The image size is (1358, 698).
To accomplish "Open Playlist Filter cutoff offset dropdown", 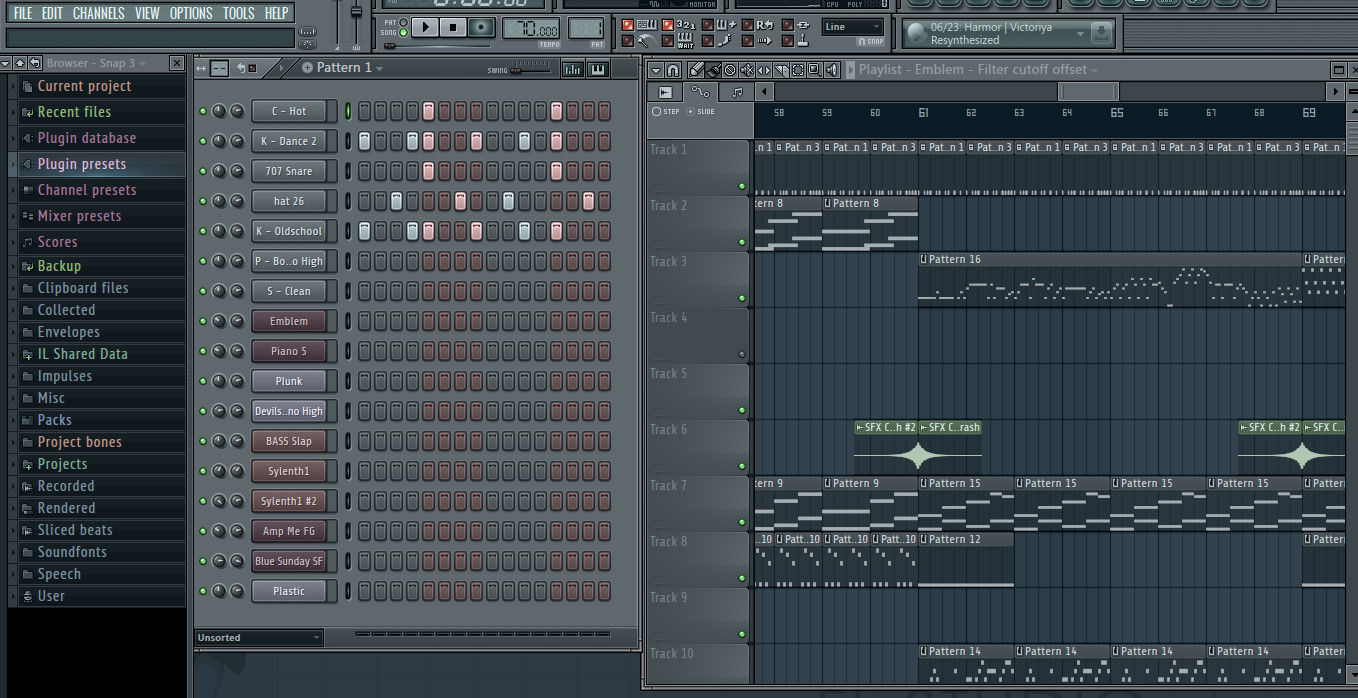I will 1095,70.
